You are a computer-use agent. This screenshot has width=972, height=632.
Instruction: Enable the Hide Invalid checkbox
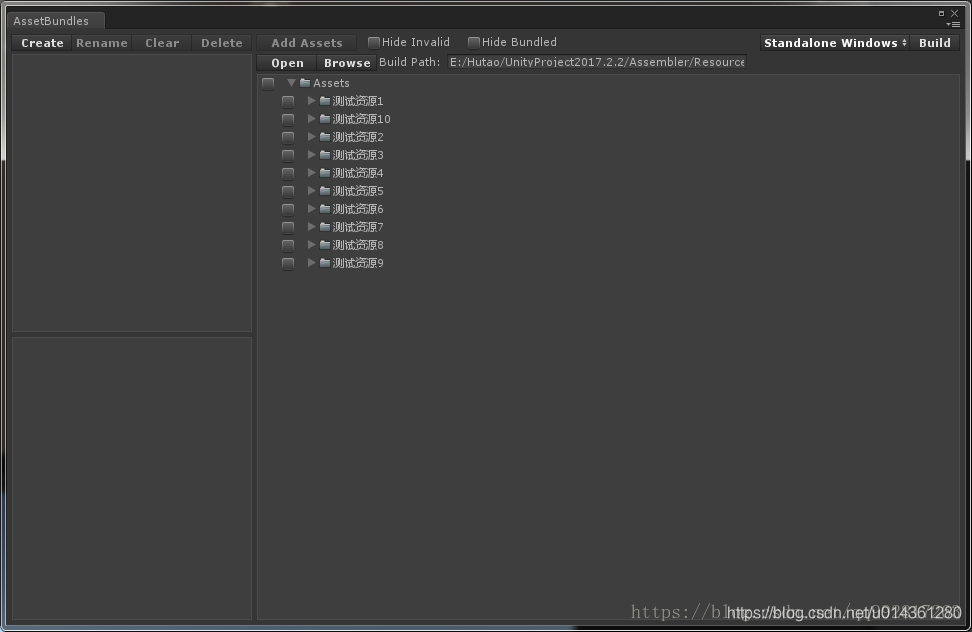pyautogui.click(x=374, y=42)
